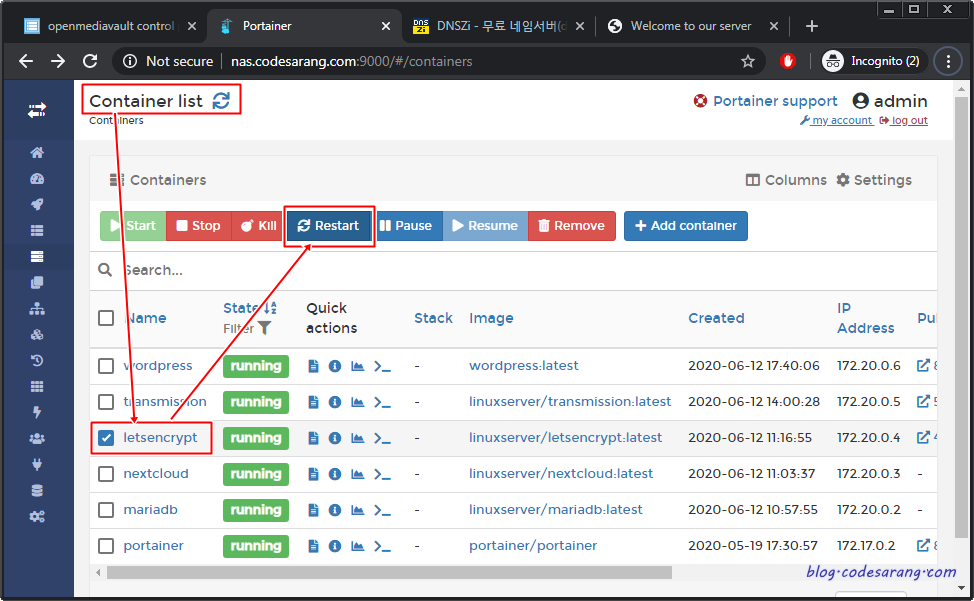Click the Remove button
This screenshot has width=974, height=601.
(571, 226)
